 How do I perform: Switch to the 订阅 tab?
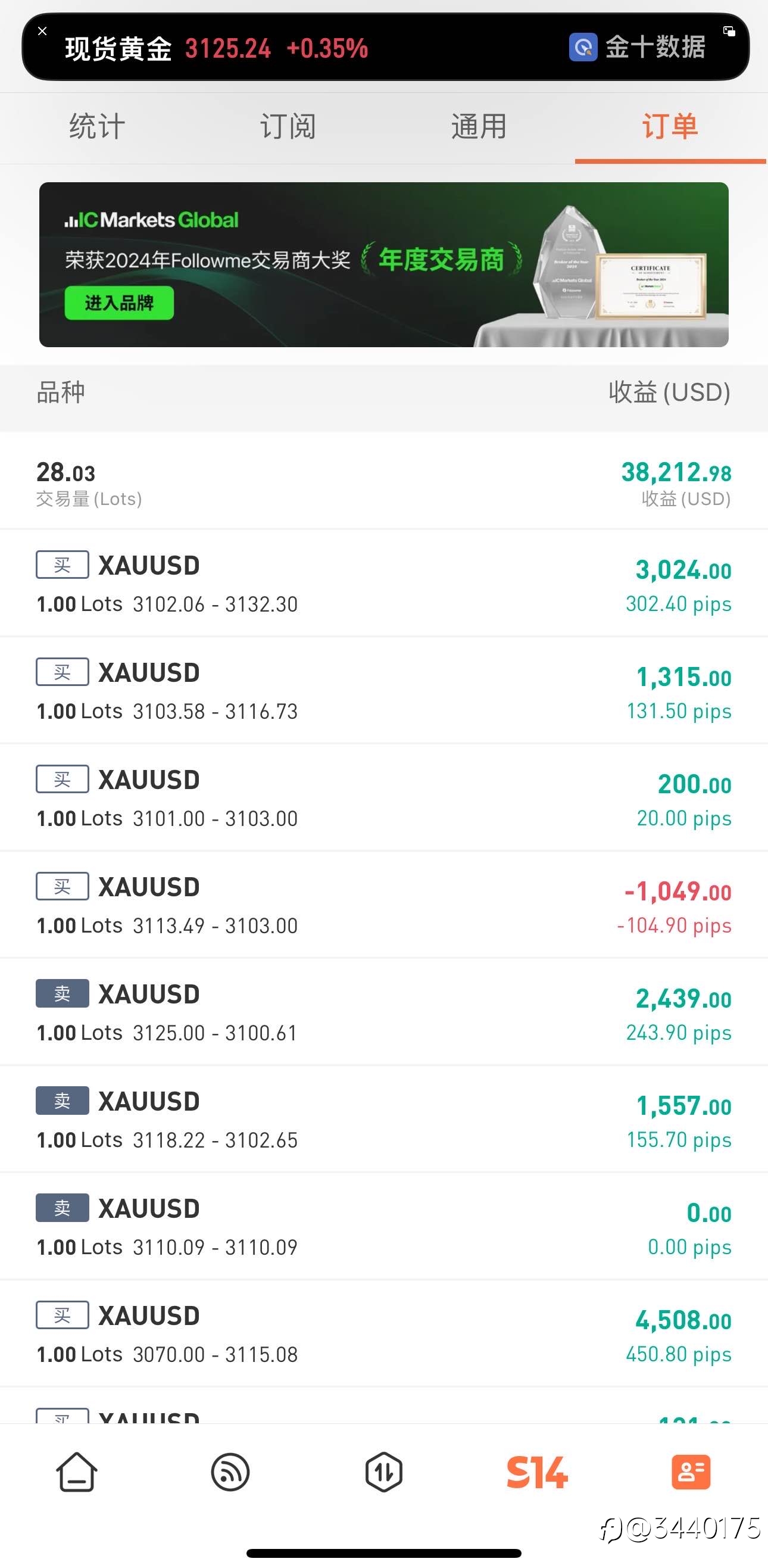(288, 127)
